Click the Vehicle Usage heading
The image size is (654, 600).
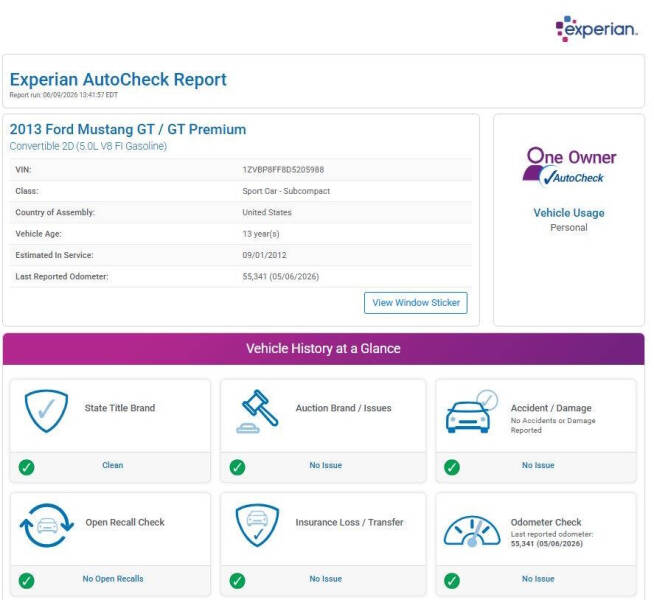click(x=569, y=213)
